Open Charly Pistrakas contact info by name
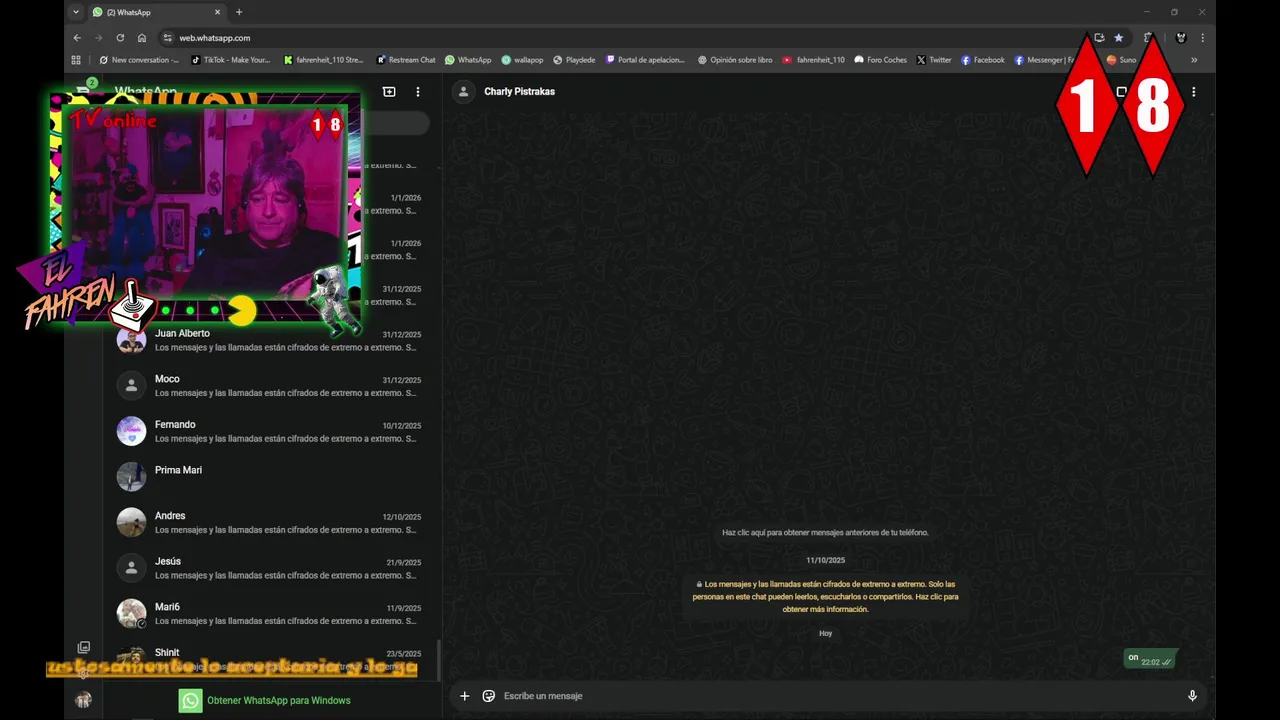The height and width of the screenshot is (720, 1280). tap(519, 92)
